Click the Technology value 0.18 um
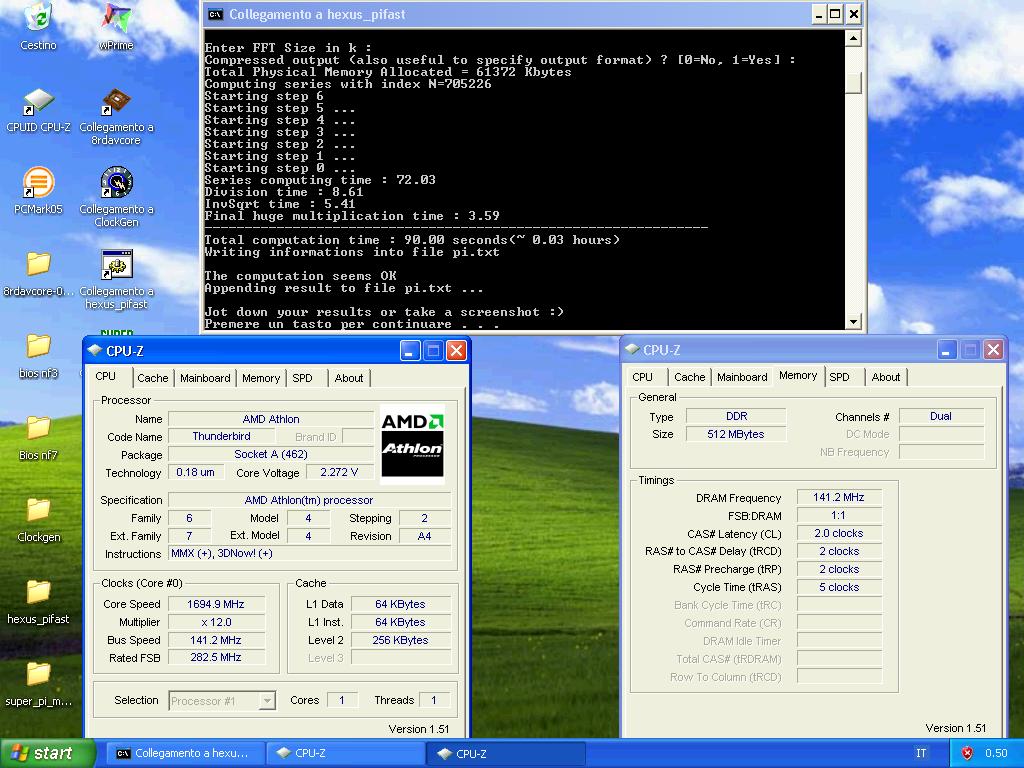 pyautogui.click(x=196, y=472)
